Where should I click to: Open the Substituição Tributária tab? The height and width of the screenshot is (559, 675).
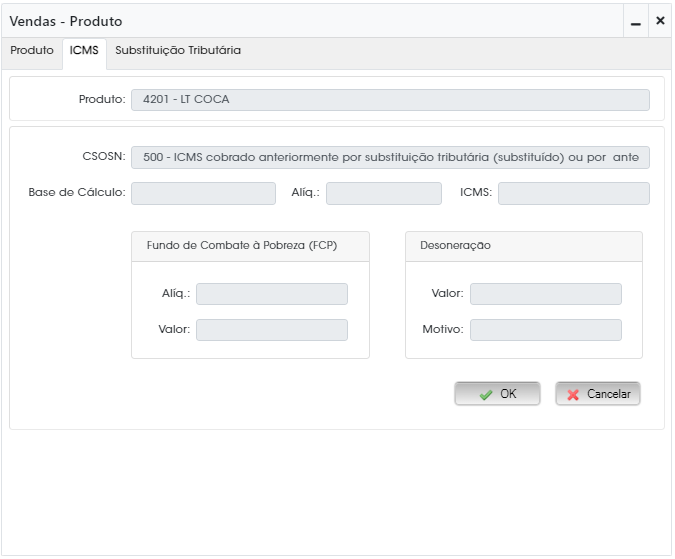click(x=178, y=51)
